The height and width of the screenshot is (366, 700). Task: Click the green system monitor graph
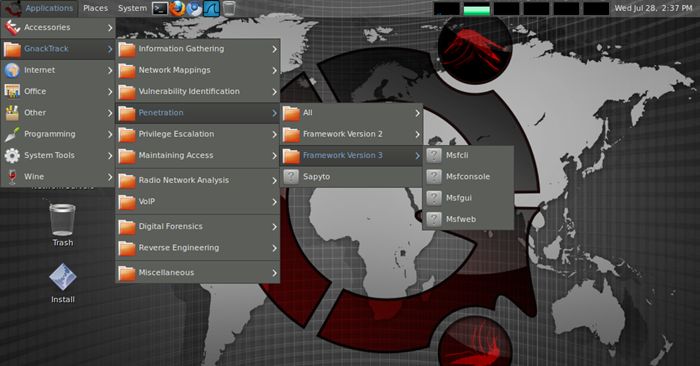(x=476, y=8)
